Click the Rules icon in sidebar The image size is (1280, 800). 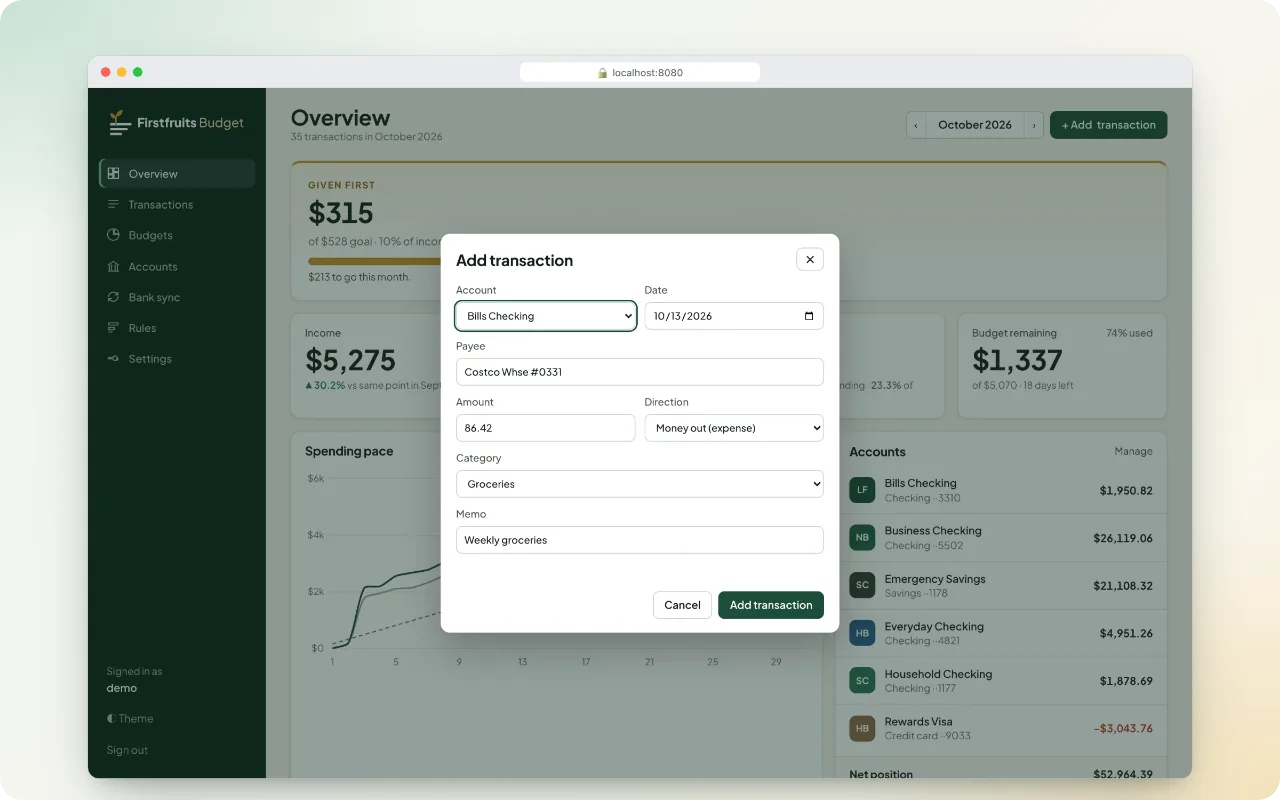click(114, 328)
